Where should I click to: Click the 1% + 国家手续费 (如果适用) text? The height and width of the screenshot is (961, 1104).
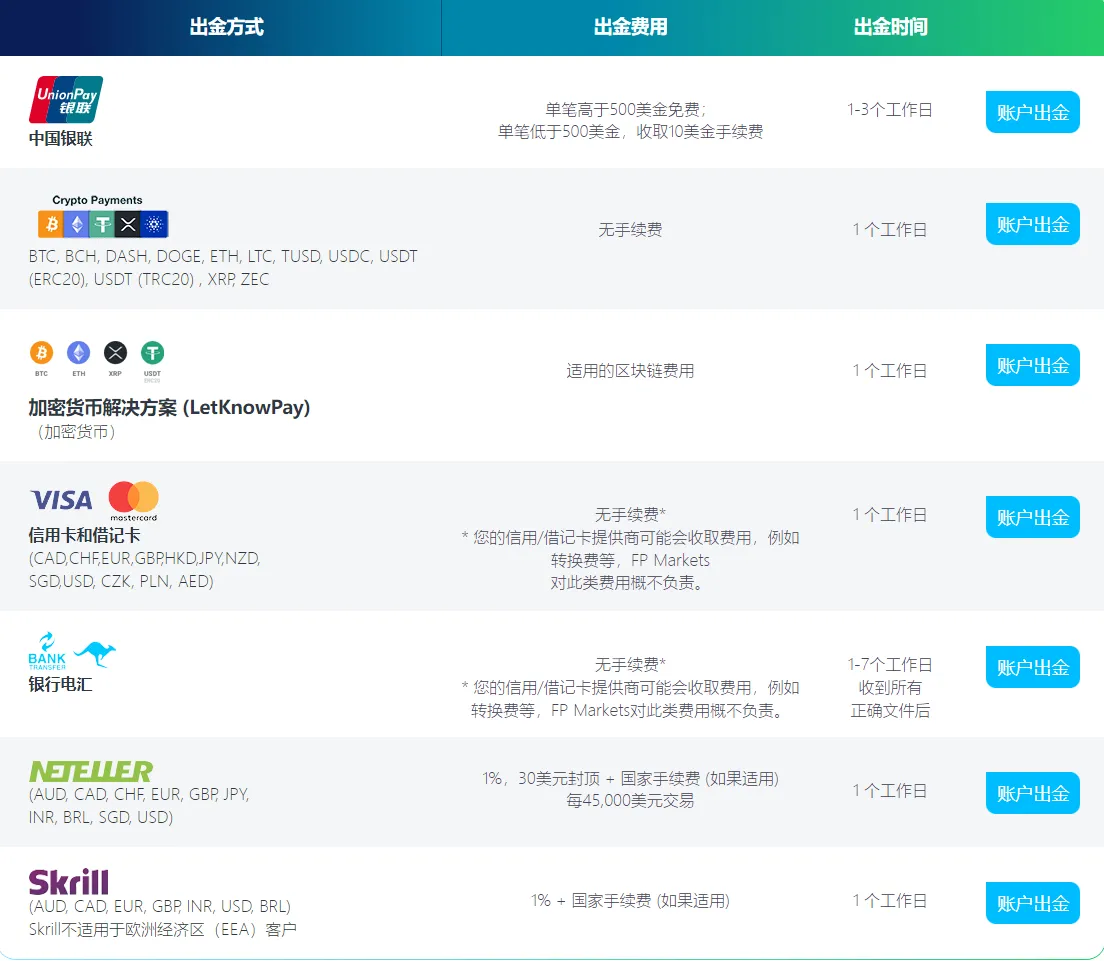pyautogui.click(x=630, y=900)
